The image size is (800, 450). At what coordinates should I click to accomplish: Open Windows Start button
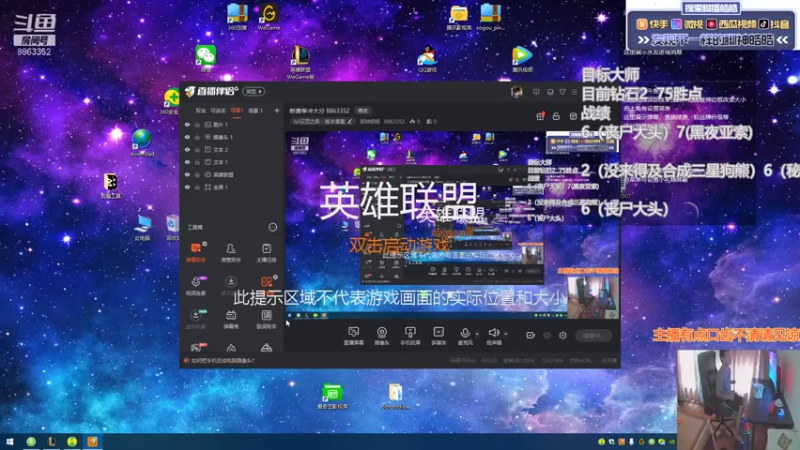click(x=9, y=441)
